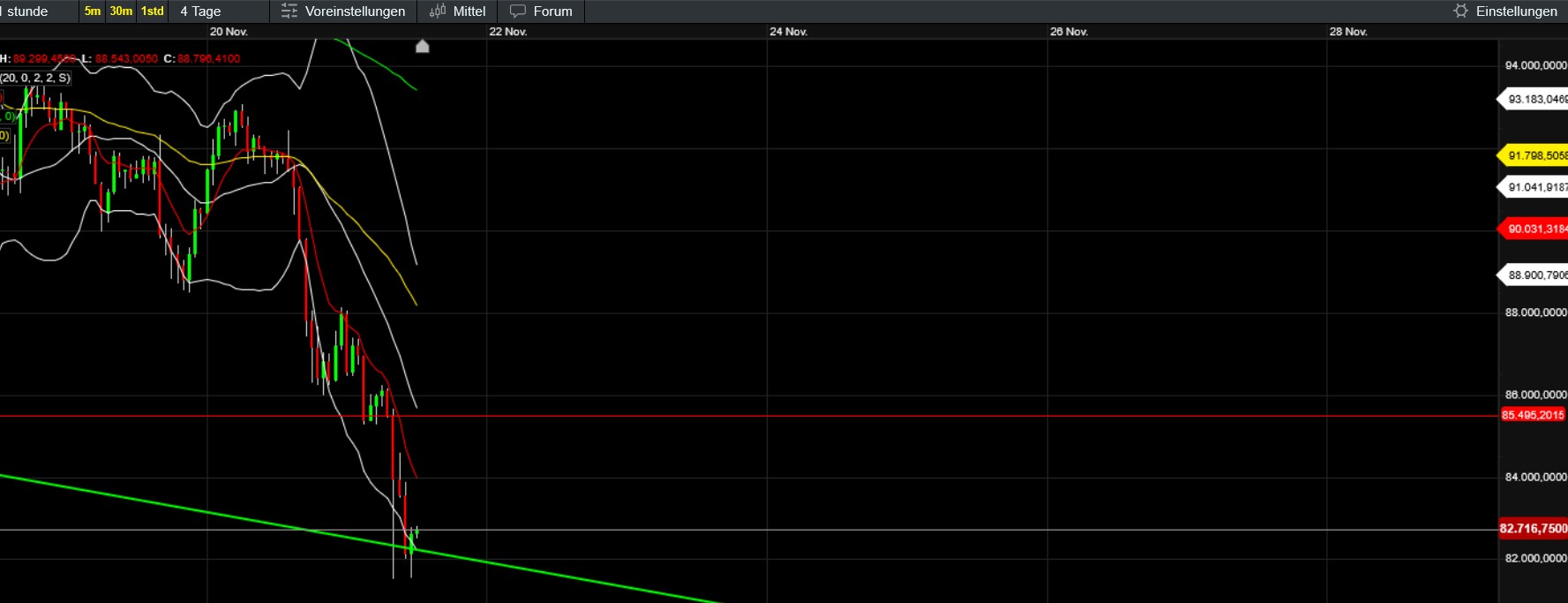
Task: Click the Bollinger (20, 0, 2, 2, S) label
Action: (x=35, y=78)
